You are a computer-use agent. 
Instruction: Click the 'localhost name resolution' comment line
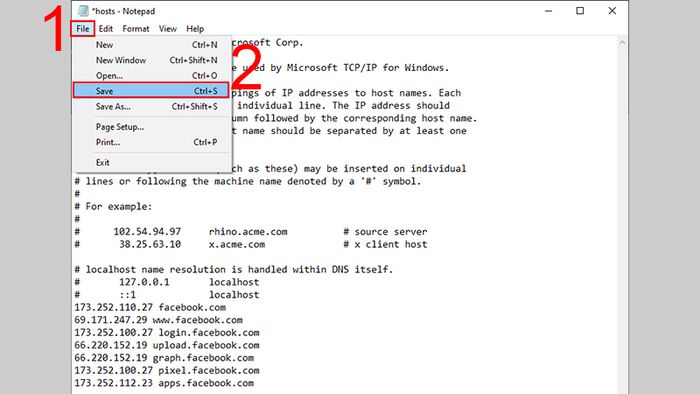click(x=233, y=270)
